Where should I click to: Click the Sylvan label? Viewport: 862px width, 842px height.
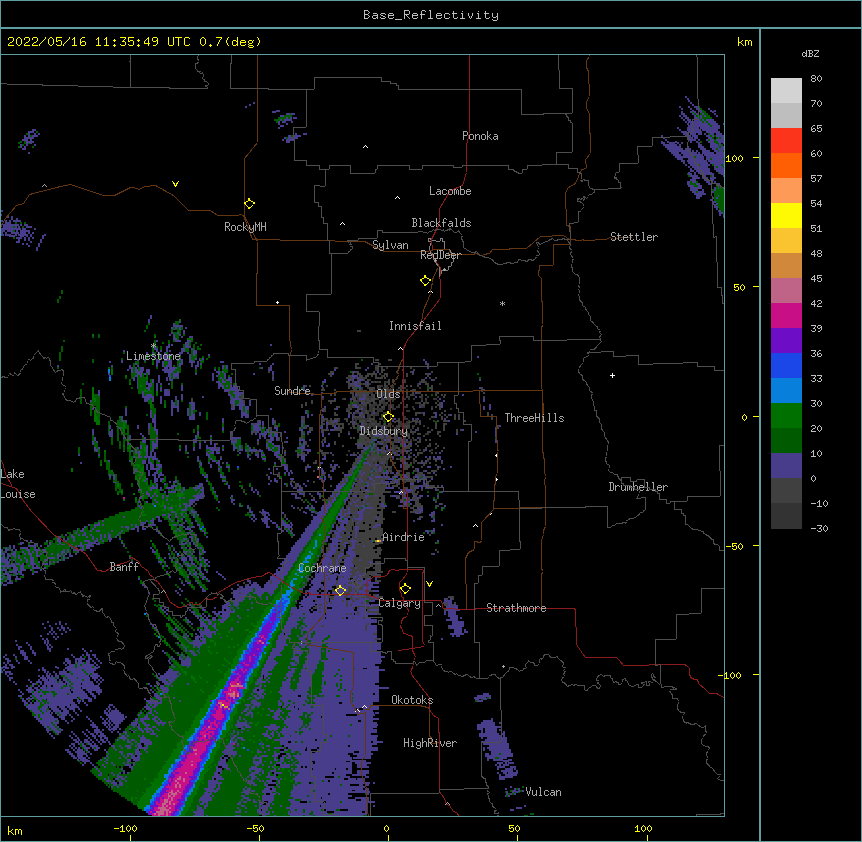[390, 245]
